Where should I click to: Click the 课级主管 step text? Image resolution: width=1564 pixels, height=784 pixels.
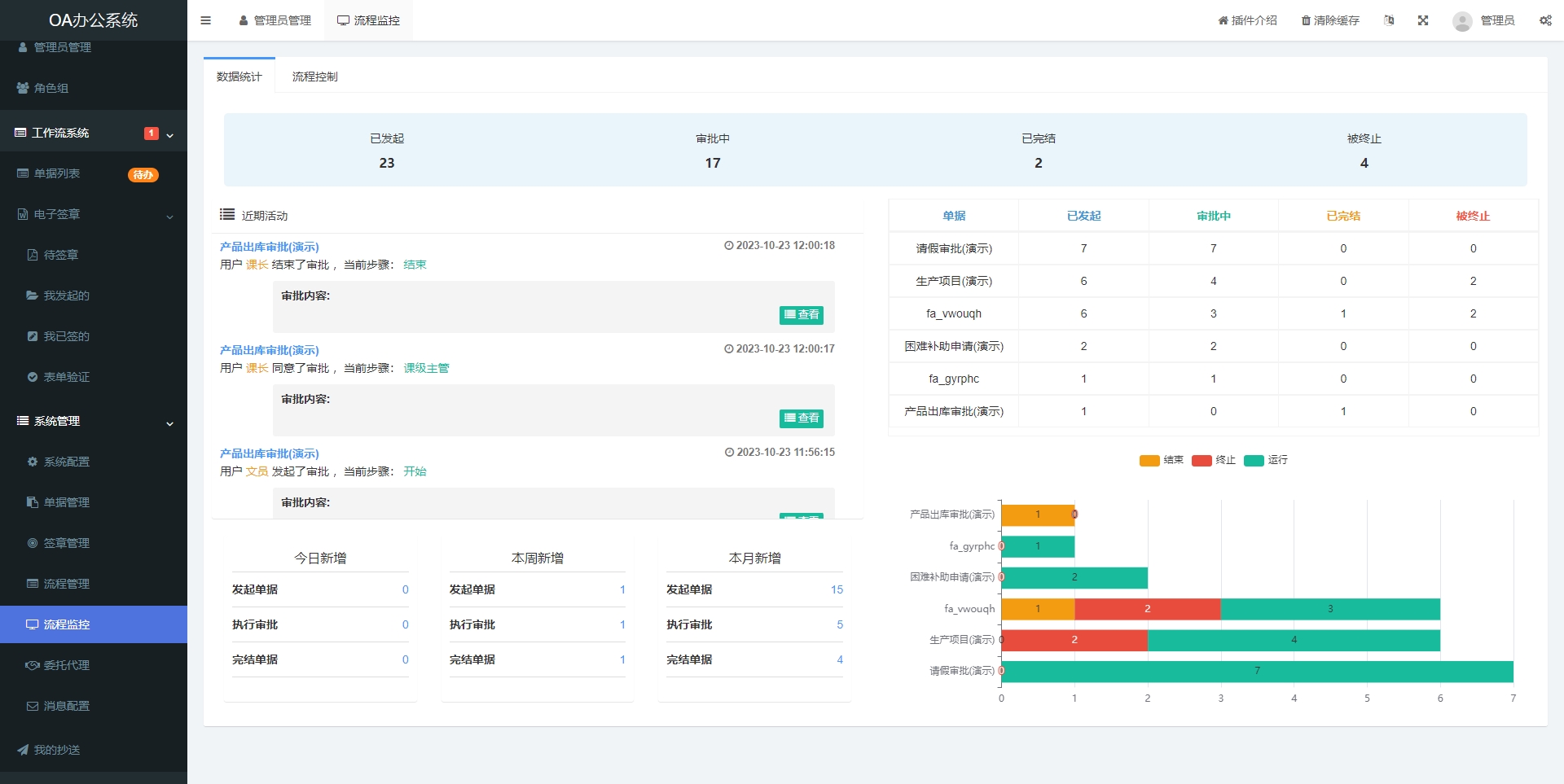tap(426, 368)
